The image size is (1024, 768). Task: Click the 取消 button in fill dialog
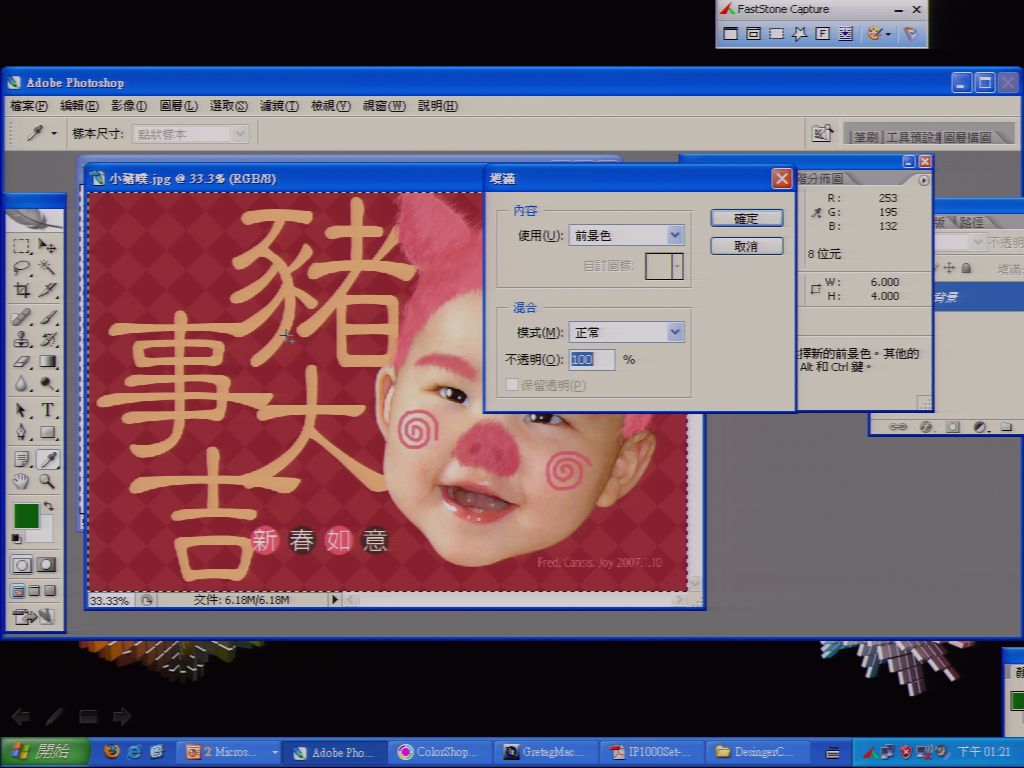[746, 246]
